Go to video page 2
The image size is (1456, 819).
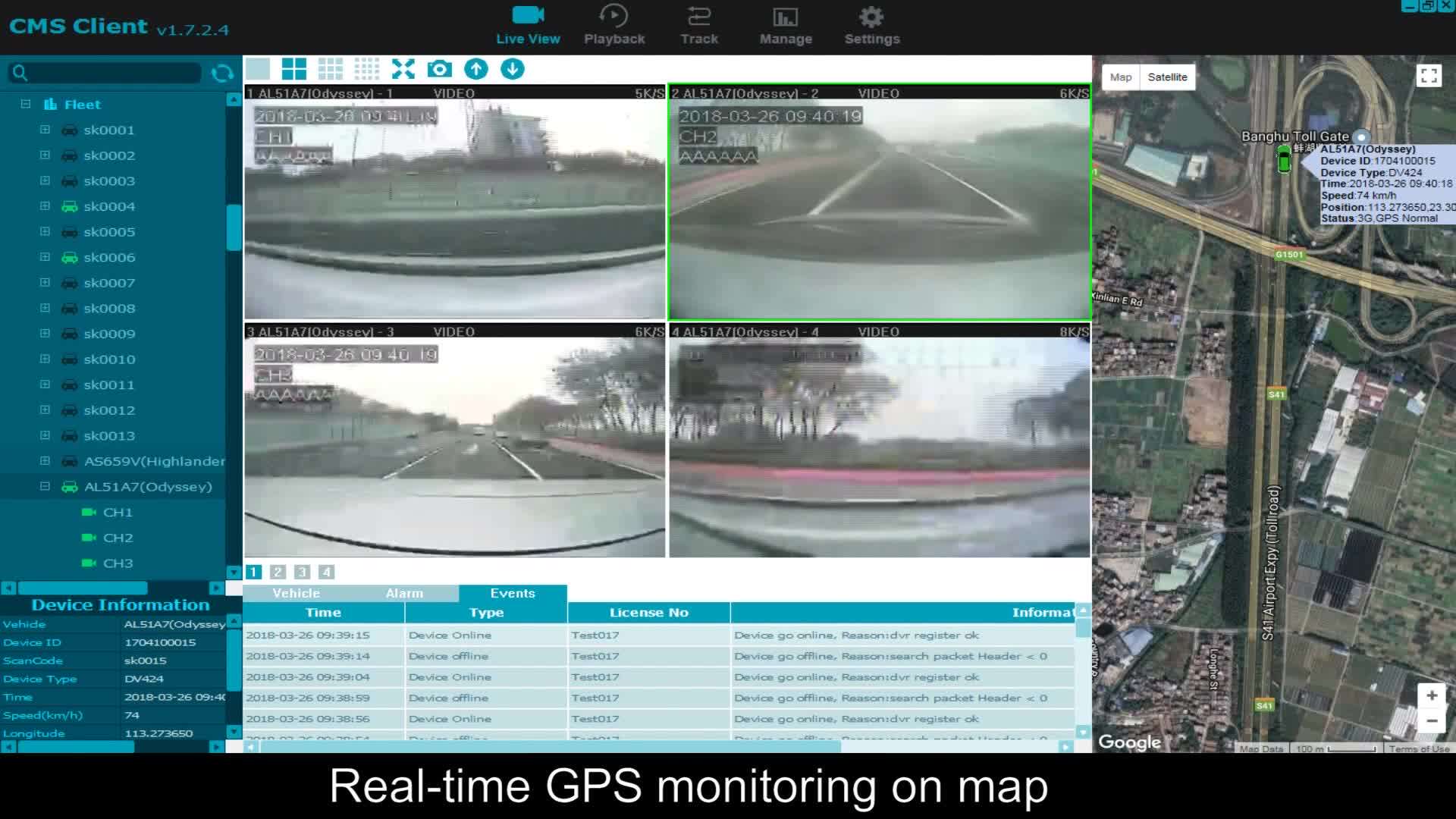point(278,573)
